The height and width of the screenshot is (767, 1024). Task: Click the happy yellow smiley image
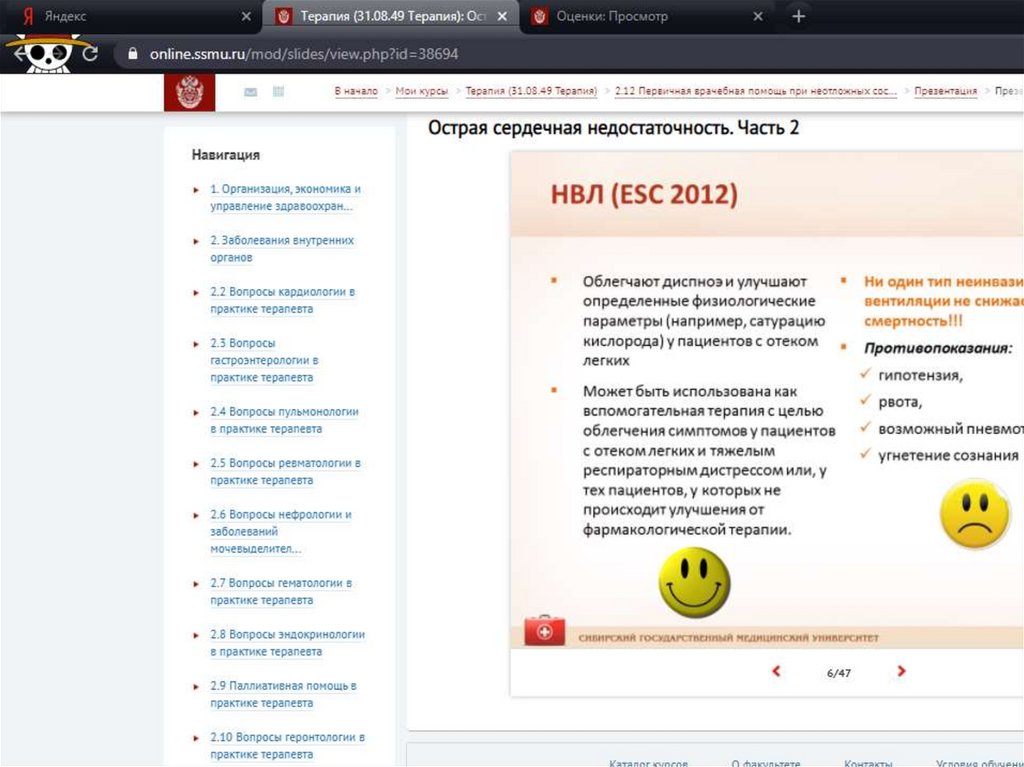pyautogui.click(x=694, y=582)
